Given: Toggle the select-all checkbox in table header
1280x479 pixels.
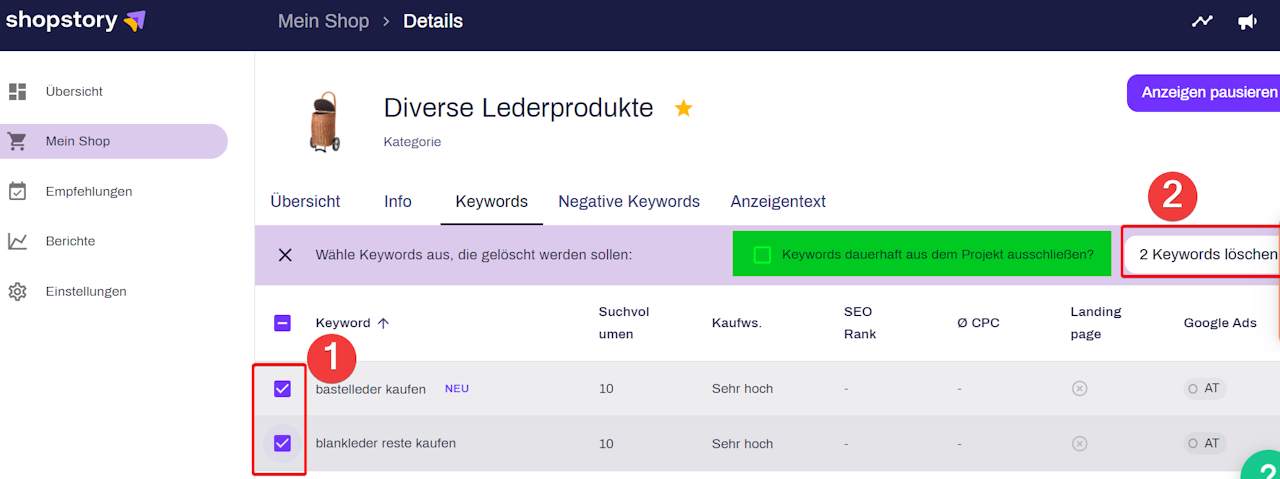Looking at the screenshot, I should (282, 323).
